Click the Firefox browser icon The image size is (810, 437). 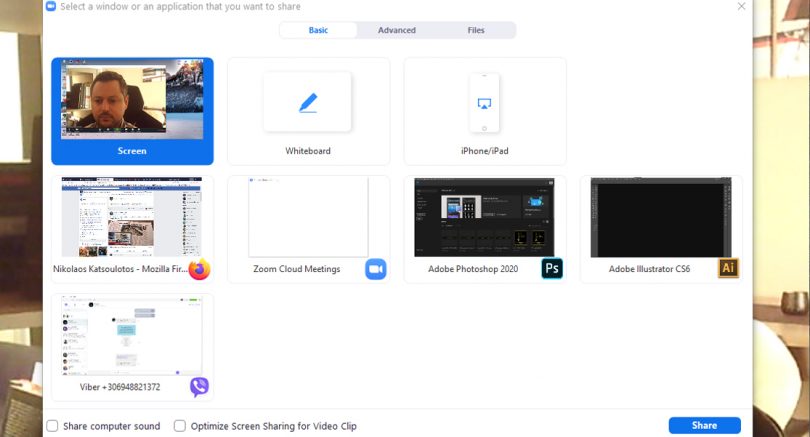click(x=199, y=269)
